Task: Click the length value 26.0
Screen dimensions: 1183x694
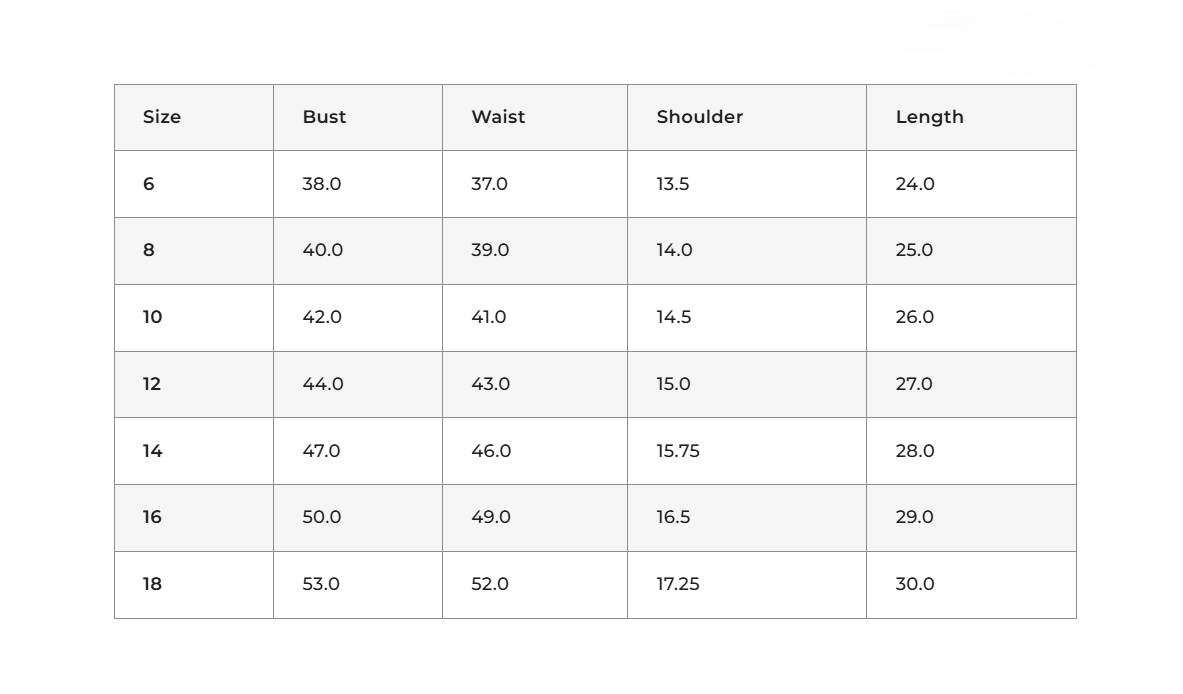Action: pos(914,317)
